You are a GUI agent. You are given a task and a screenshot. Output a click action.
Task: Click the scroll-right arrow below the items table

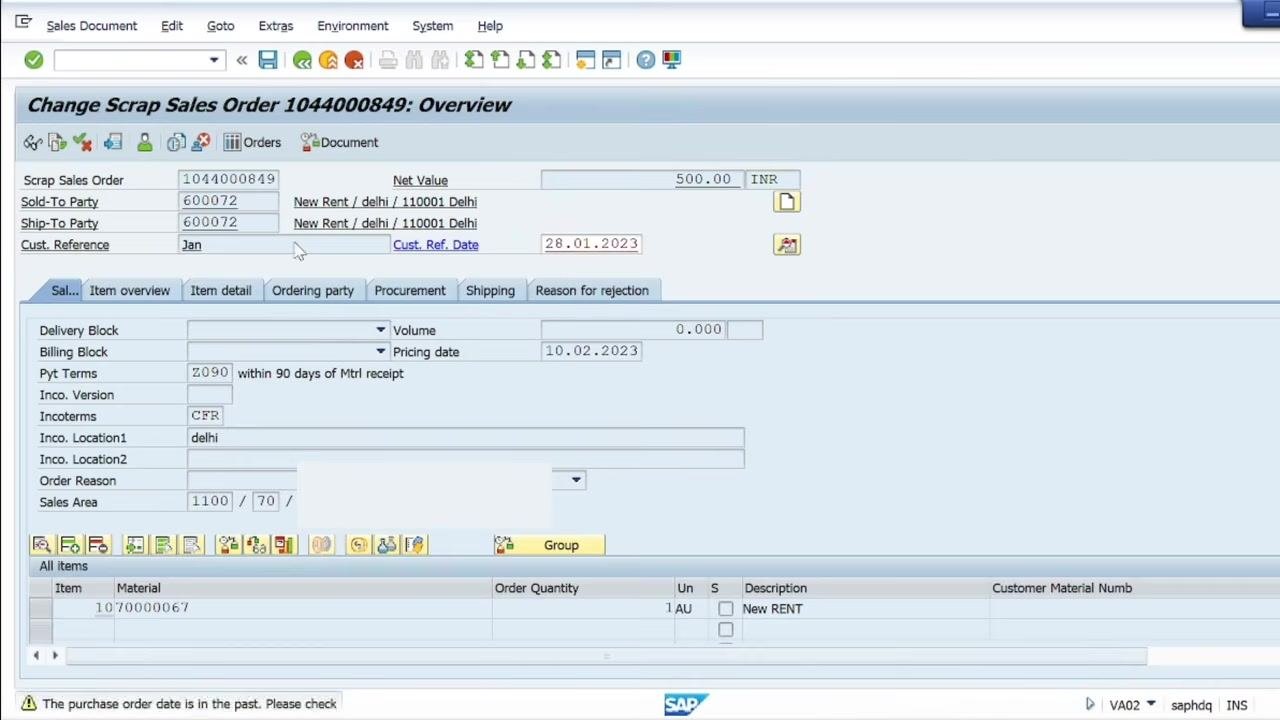pos(55,656)
